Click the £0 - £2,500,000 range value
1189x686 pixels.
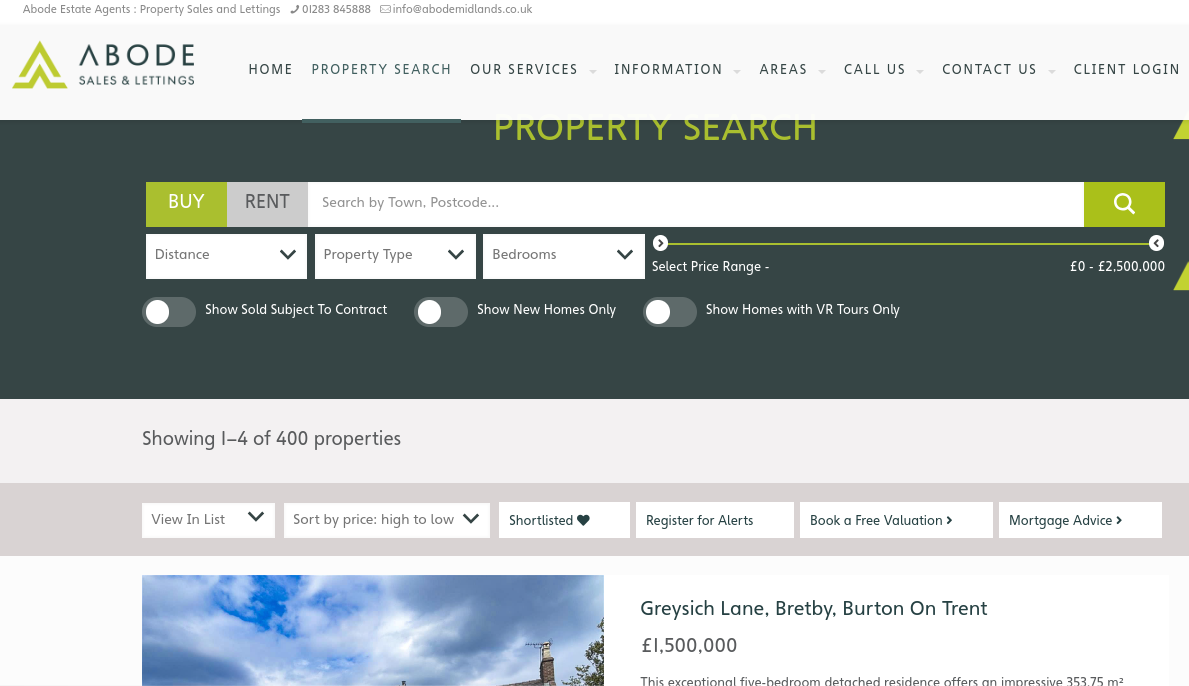pyautogui.click(x=1117, y=267)
